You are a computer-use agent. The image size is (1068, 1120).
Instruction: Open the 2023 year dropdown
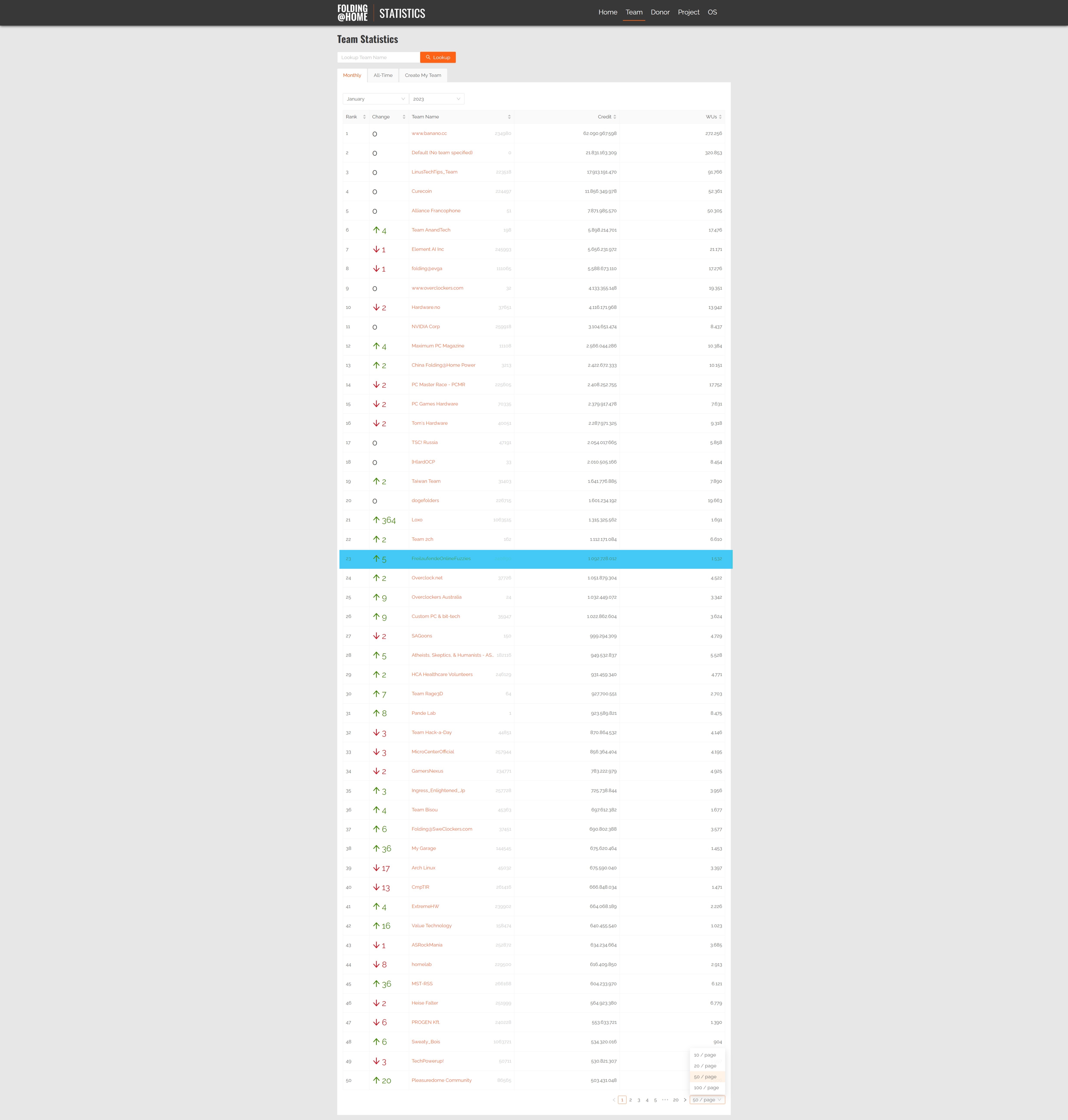(x=437, y=99)
